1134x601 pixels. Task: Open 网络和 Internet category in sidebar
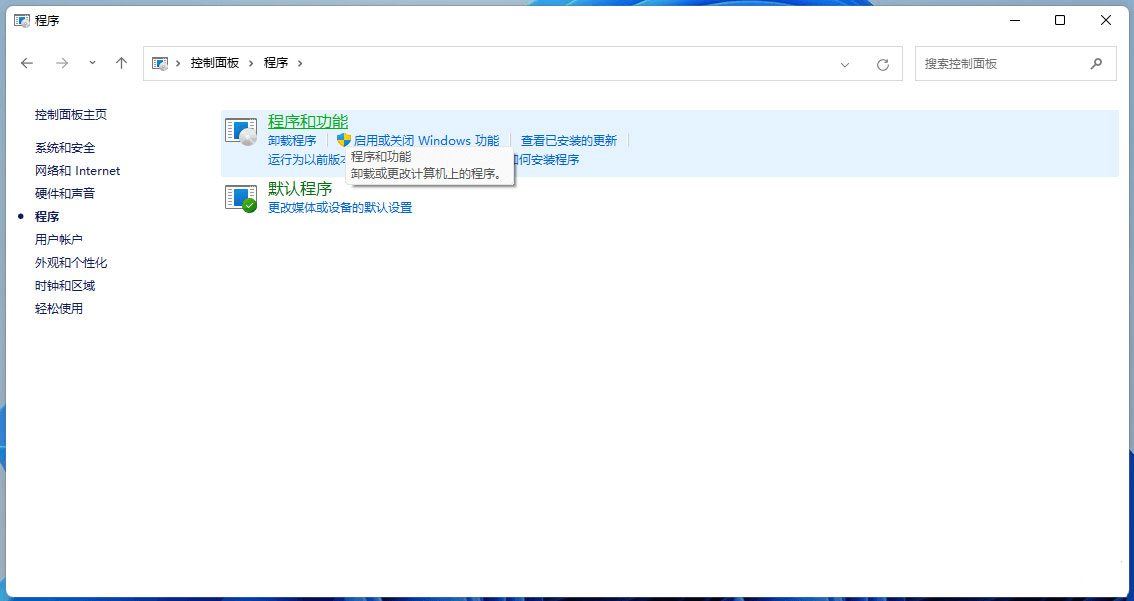77,171
